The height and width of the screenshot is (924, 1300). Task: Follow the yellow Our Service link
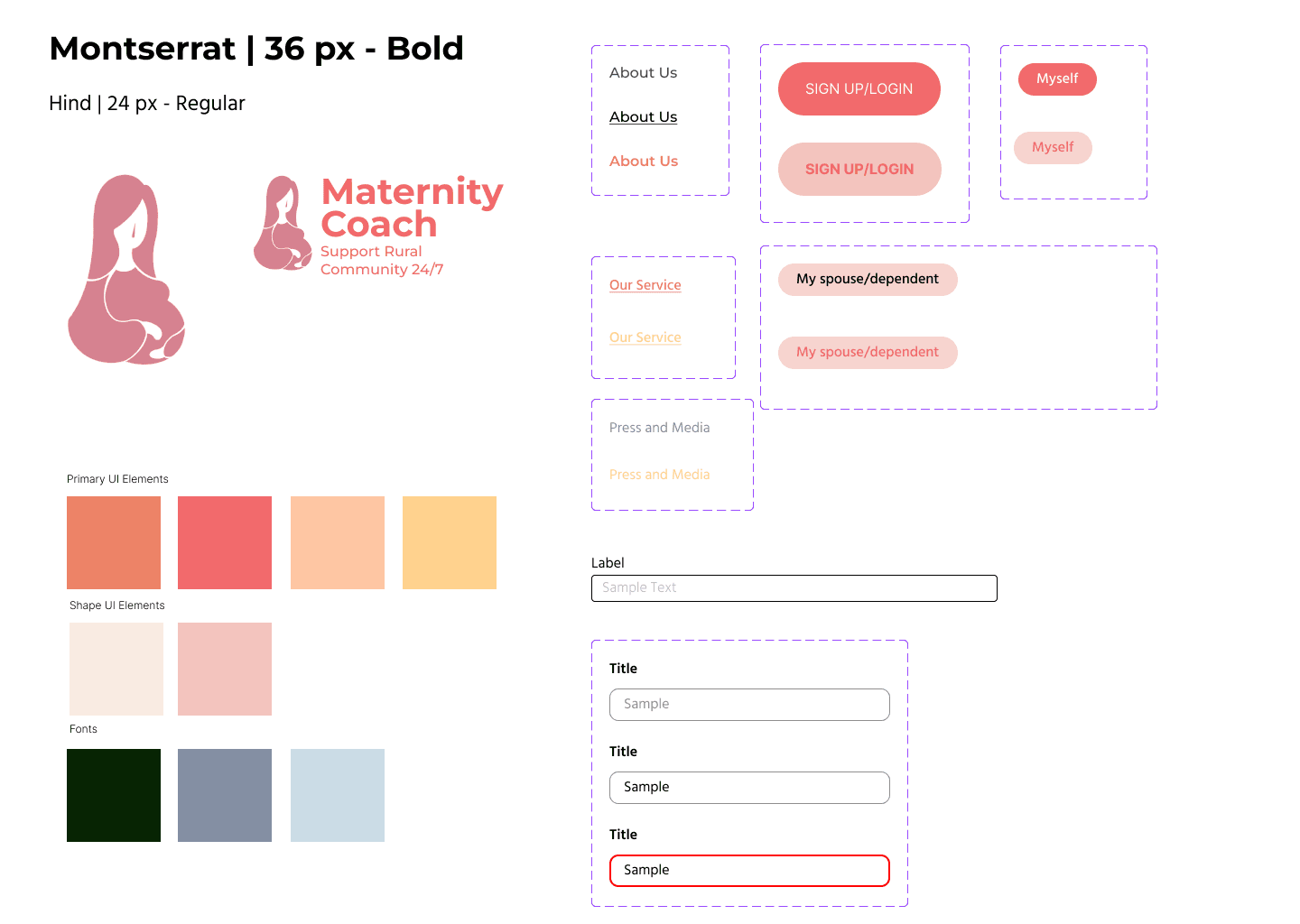[645, 337]
